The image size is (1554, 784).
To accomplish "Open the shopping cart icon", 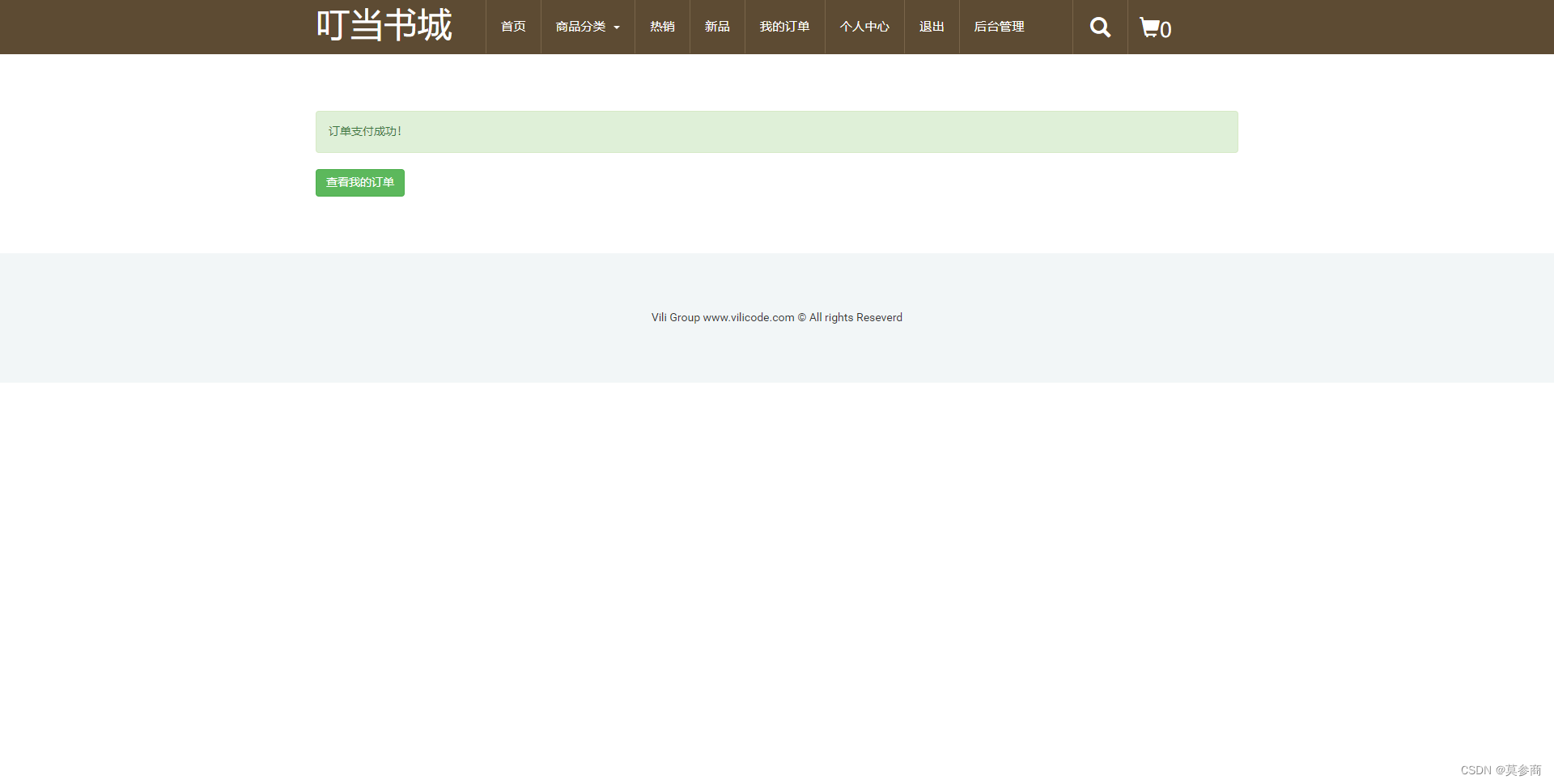I will point(1155,28).
